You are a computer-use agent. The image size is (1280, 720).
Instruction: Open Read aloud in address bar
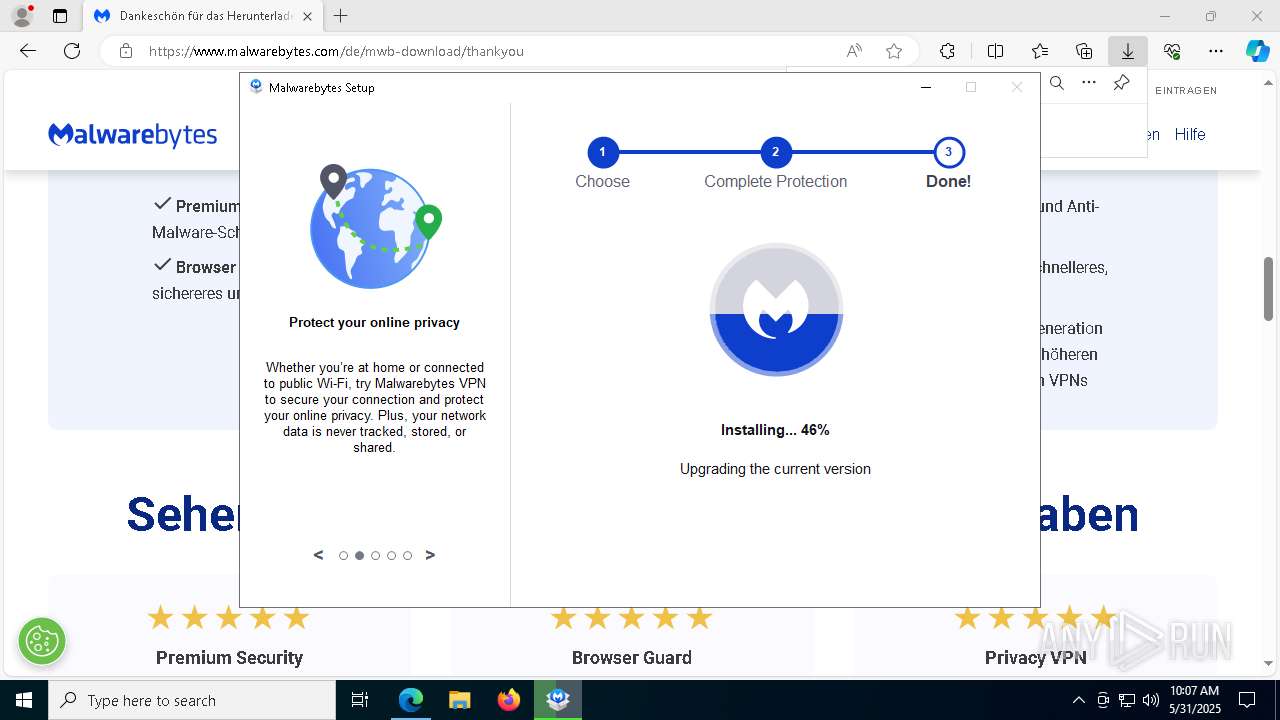point(854,51)
